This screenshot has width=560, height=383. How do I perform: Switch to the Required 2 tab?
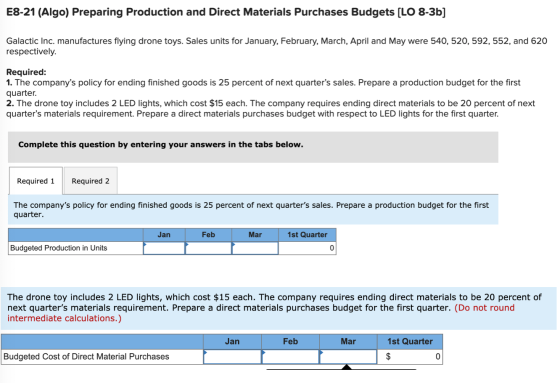[x=91, y=181]
